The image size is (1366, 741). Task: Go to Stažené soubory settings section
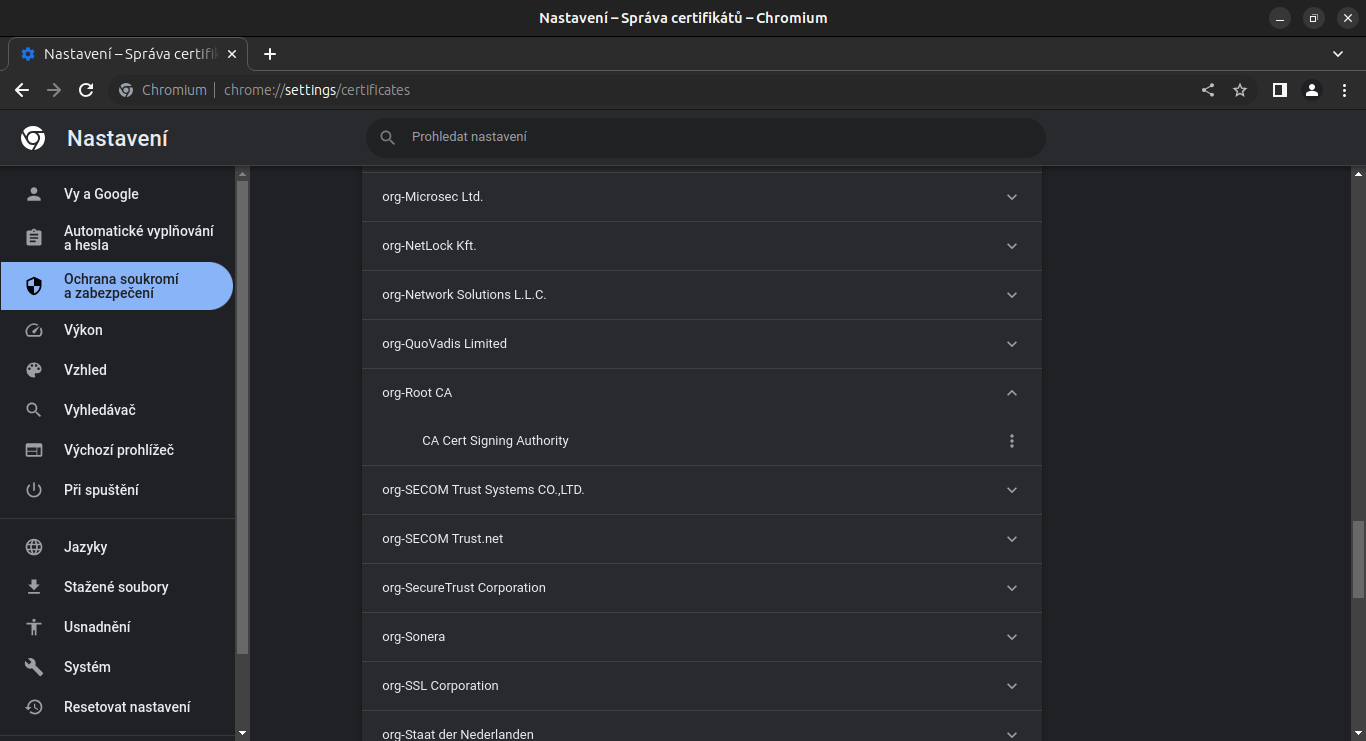[x=116, y=587]
